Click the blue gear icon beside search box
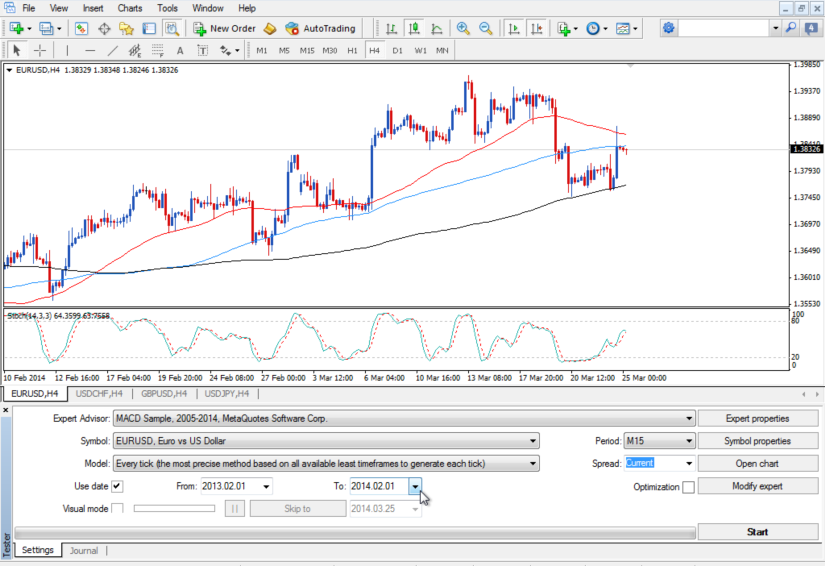The image size is (825, 566). click(669, 28)
